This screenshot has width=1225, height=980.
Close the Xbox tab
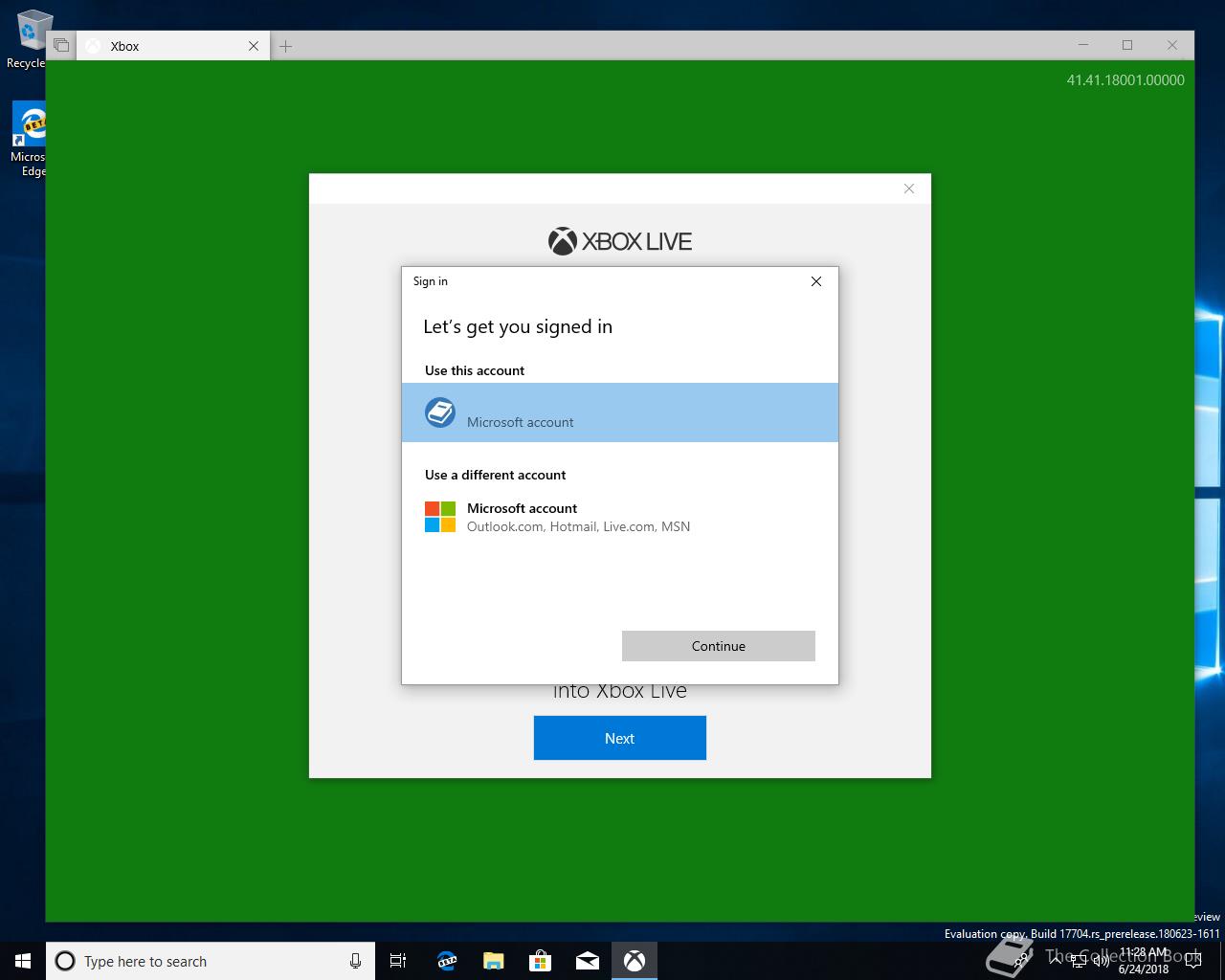[x=254, y=46]
